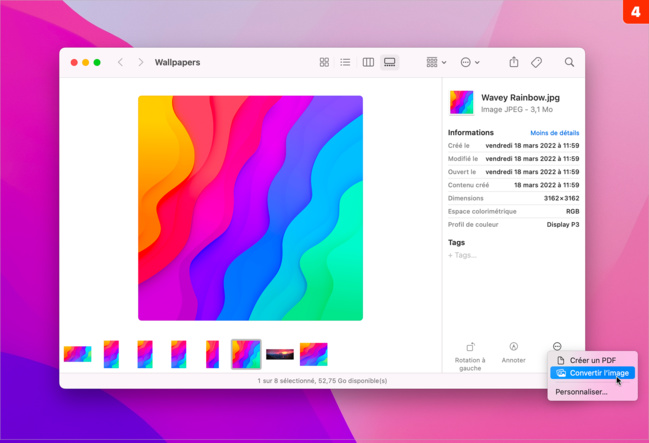The width and height of the screenshot is (649, 443).
Task: Click the Tags section heading
Action: click(456, 242)
